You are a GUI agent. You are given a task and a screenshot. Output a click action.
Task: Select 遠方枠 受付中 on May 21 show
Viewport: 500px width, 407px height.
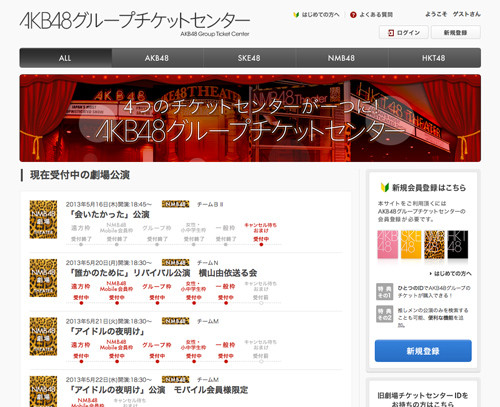click(81, 351)
